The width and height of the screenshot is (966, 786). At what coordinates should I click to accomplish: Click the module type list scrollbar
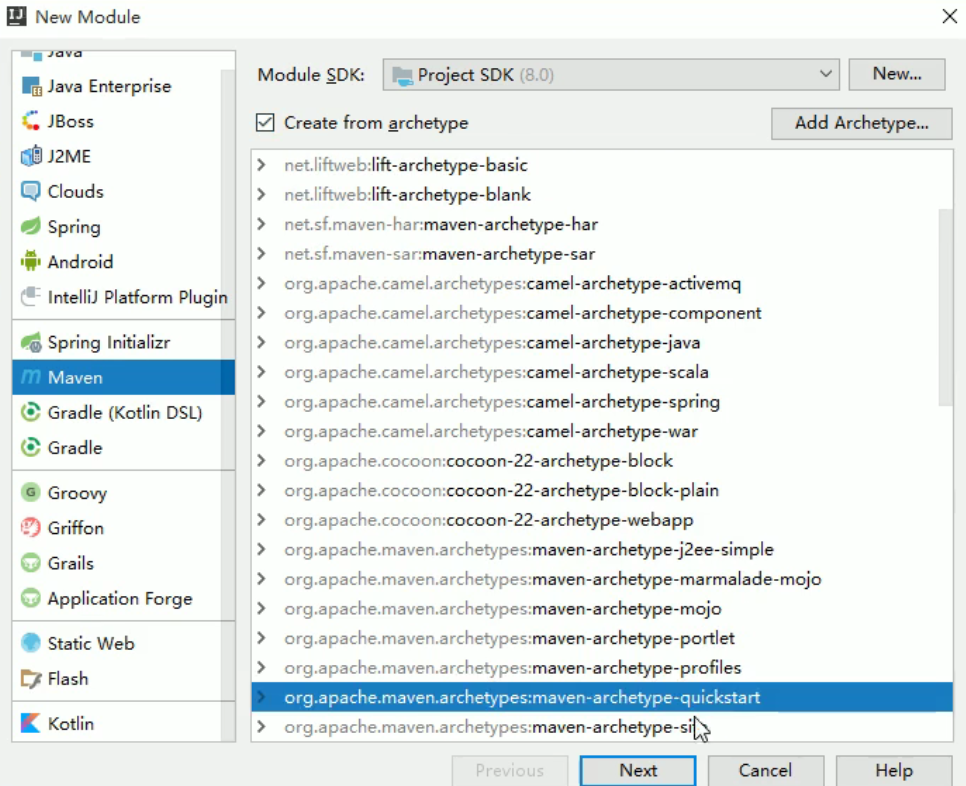click(x=228, y=407)
